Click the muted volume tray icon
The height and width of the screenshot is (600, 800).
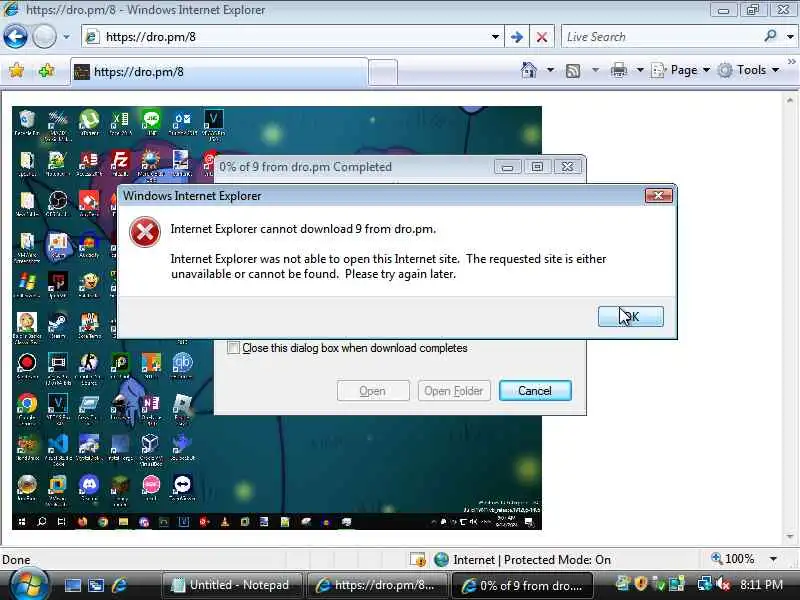click(723, 584)
